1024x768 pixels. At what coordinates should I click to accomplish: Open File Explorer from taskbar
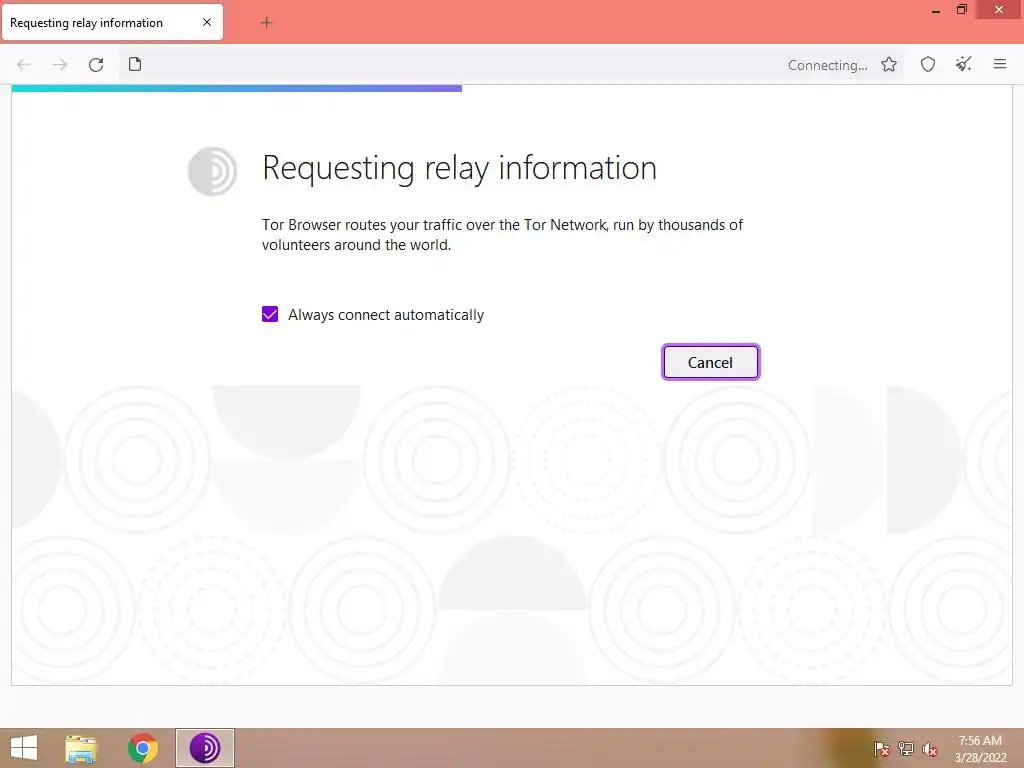[81, 748]
